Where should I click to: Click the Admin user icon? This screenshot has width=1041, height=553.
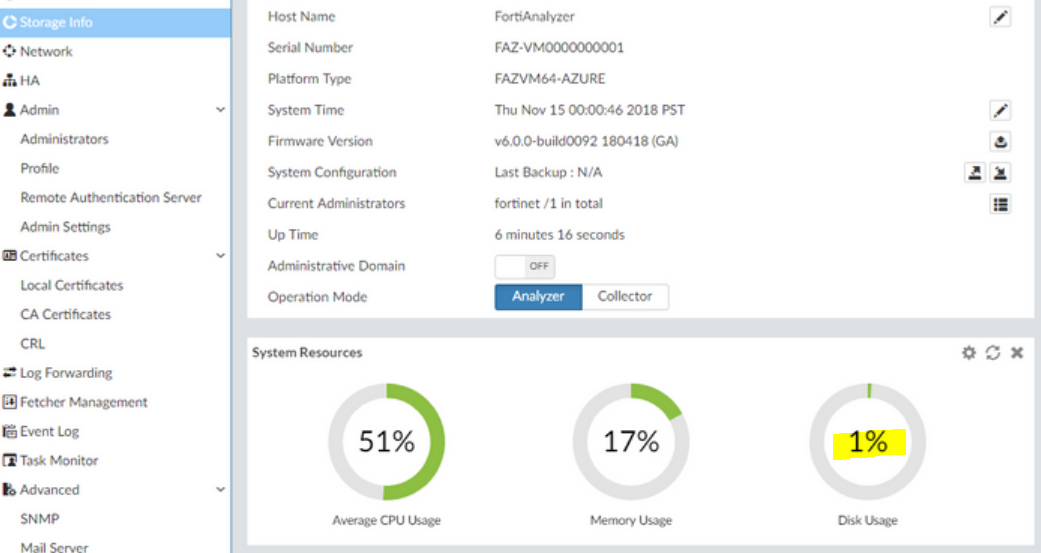pos(9,110)
